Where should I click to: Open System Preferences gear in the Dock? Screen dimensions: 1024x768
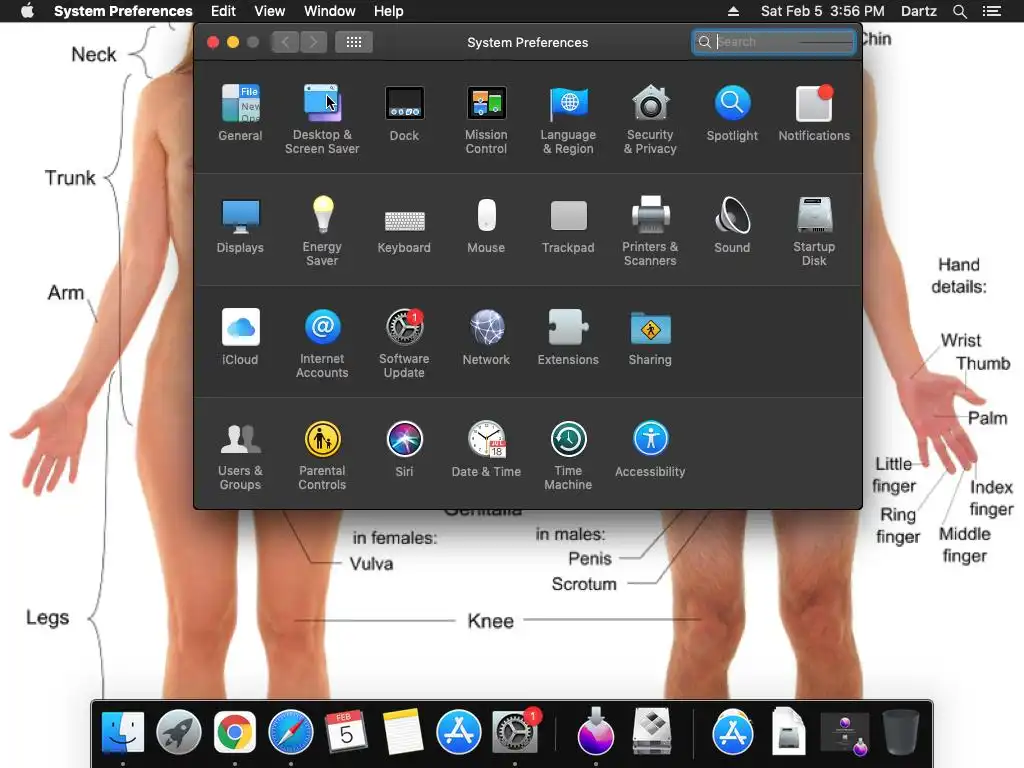515,732
